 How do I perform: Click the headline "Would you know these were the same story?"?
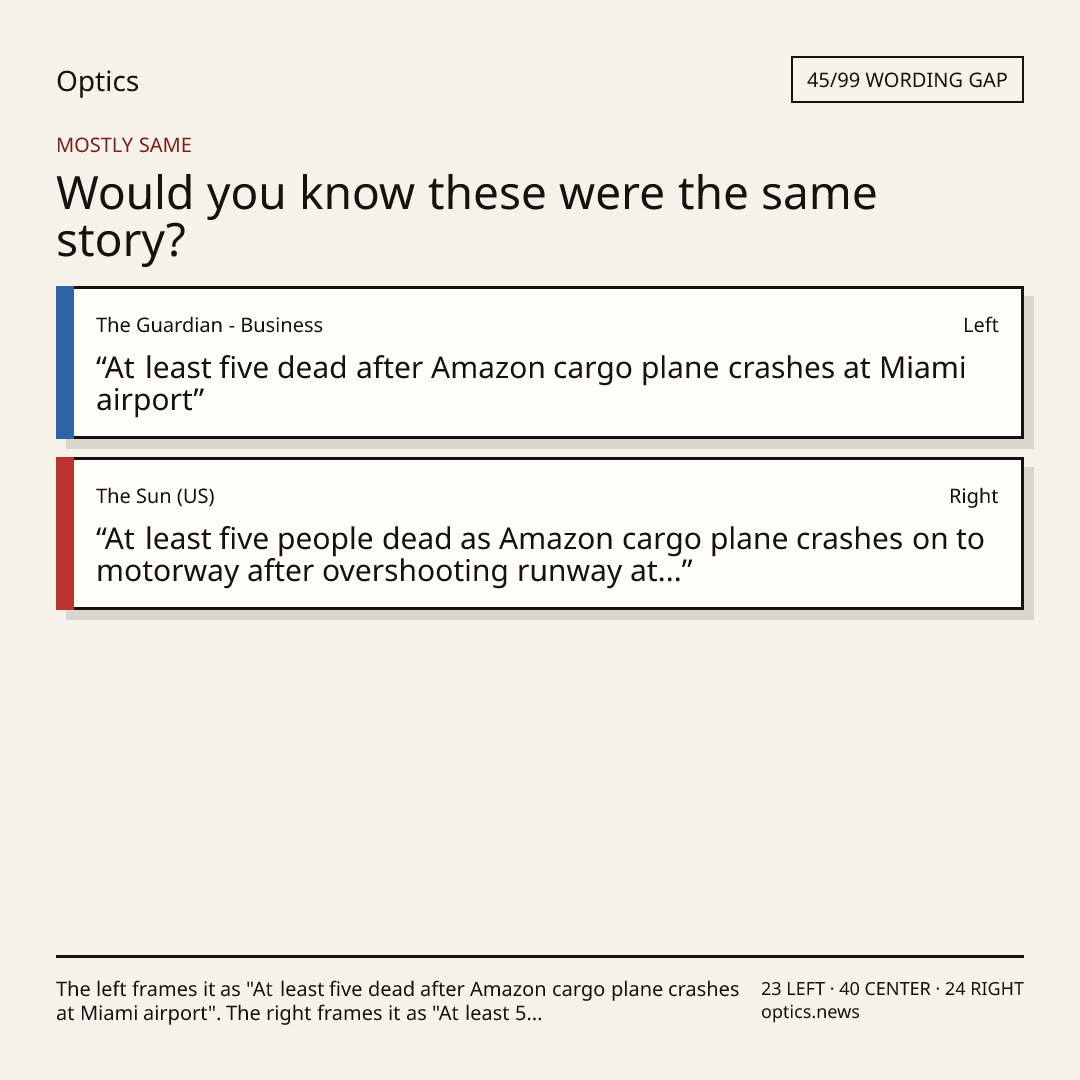pyautogui.click(x=466, y=216)
